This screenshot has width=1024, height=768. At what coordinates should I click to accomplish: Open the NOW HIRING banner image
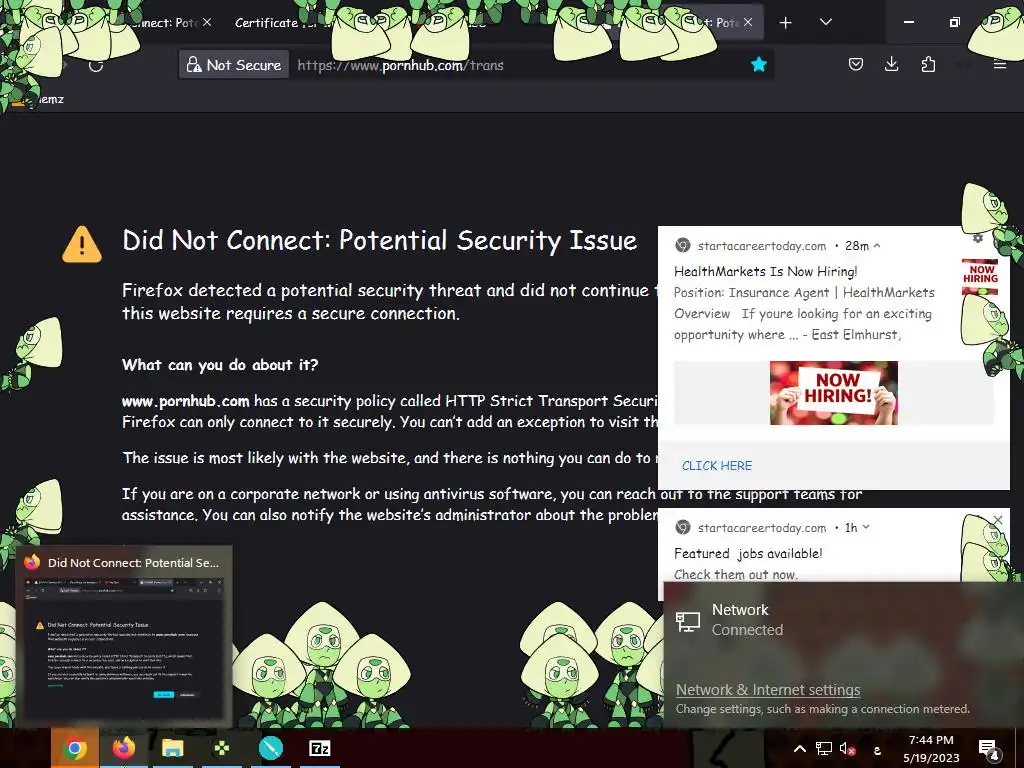[x=833, y=392]
